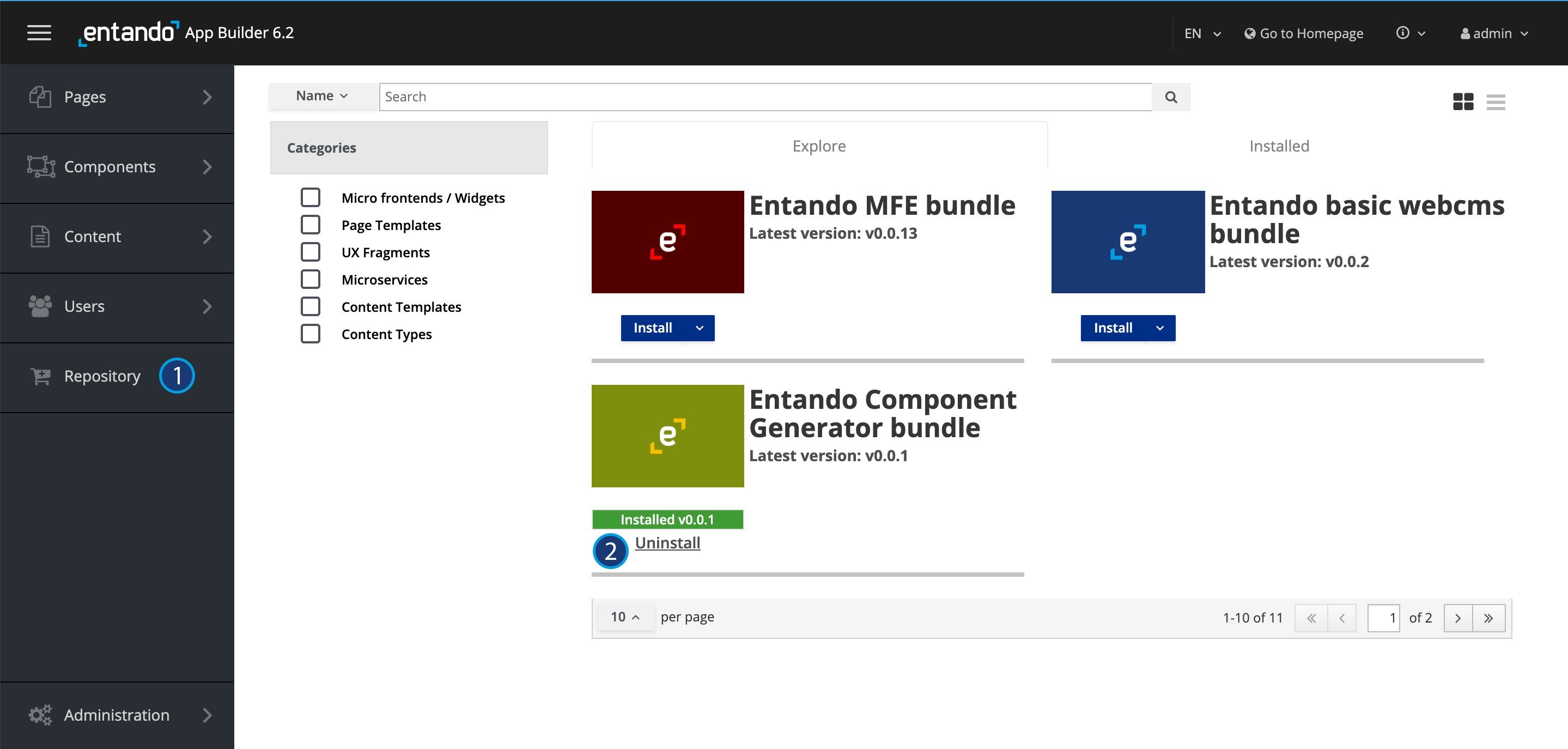Navigate to next page using arrow
This screenshot has height=749, width=1568.
coord(1458,617)
